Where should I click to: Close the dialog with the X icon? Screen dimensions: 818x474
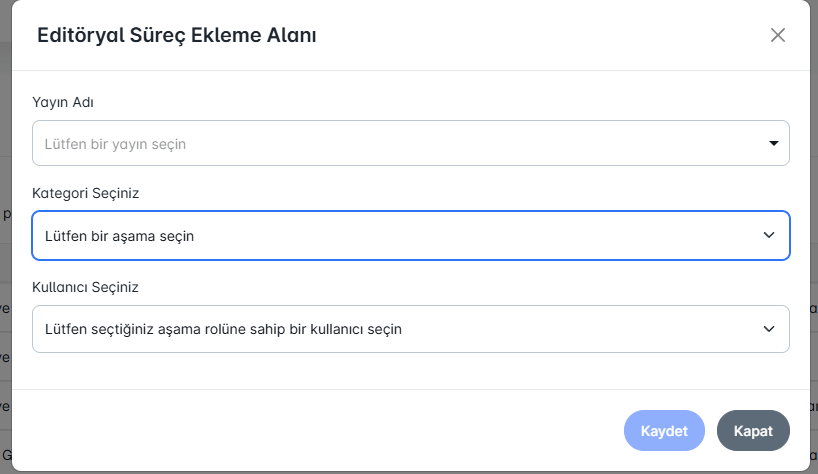click(x=778, y=35)
